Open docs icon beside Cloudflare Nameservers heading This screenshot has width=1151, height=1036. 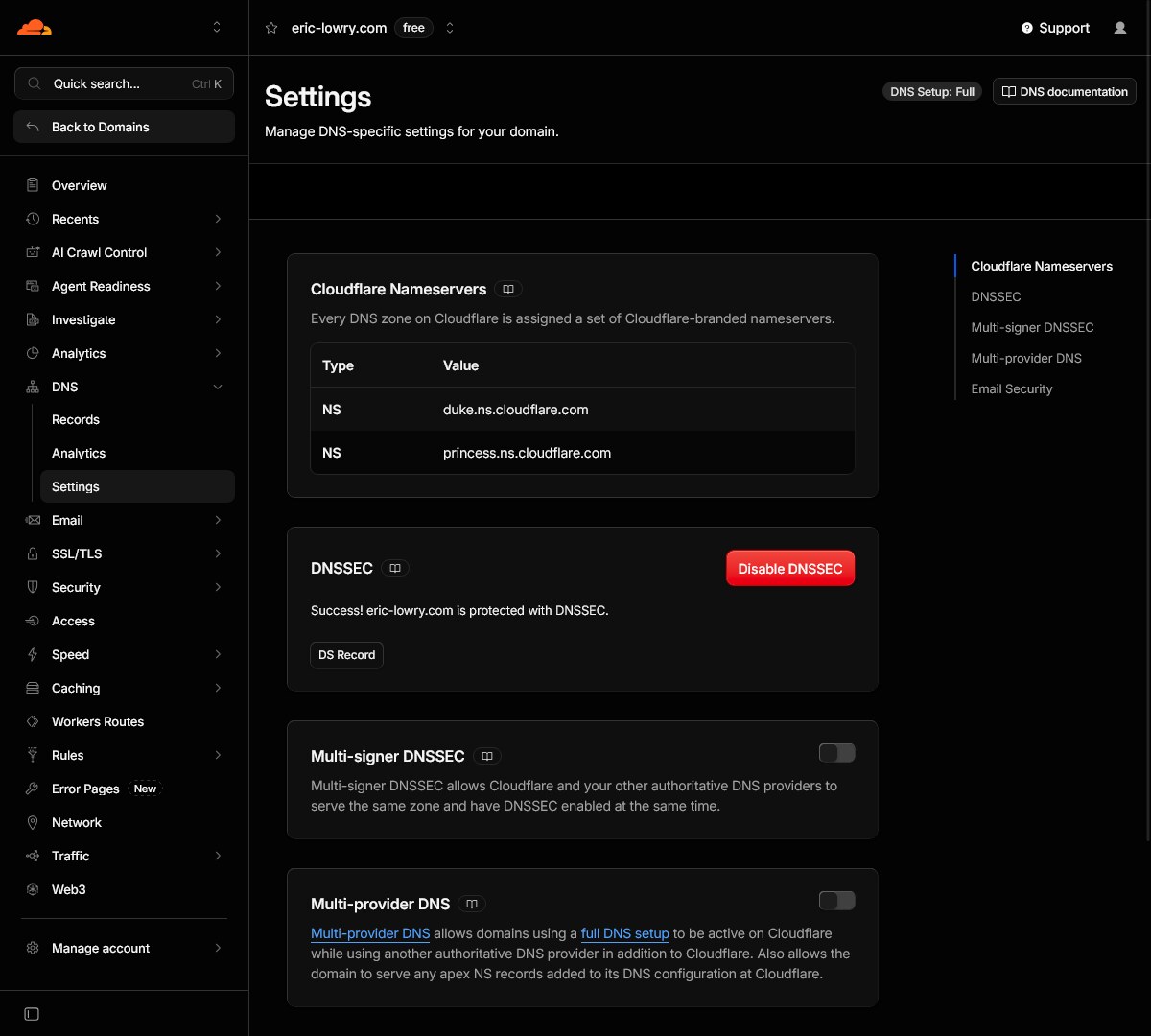508,289
